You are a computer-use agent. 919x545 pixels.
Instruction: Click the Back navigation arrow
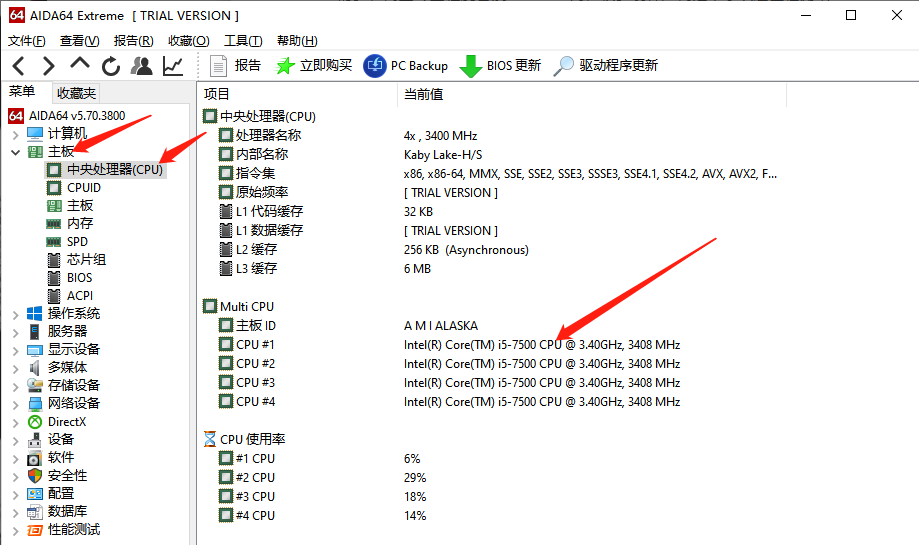point(19,66)
